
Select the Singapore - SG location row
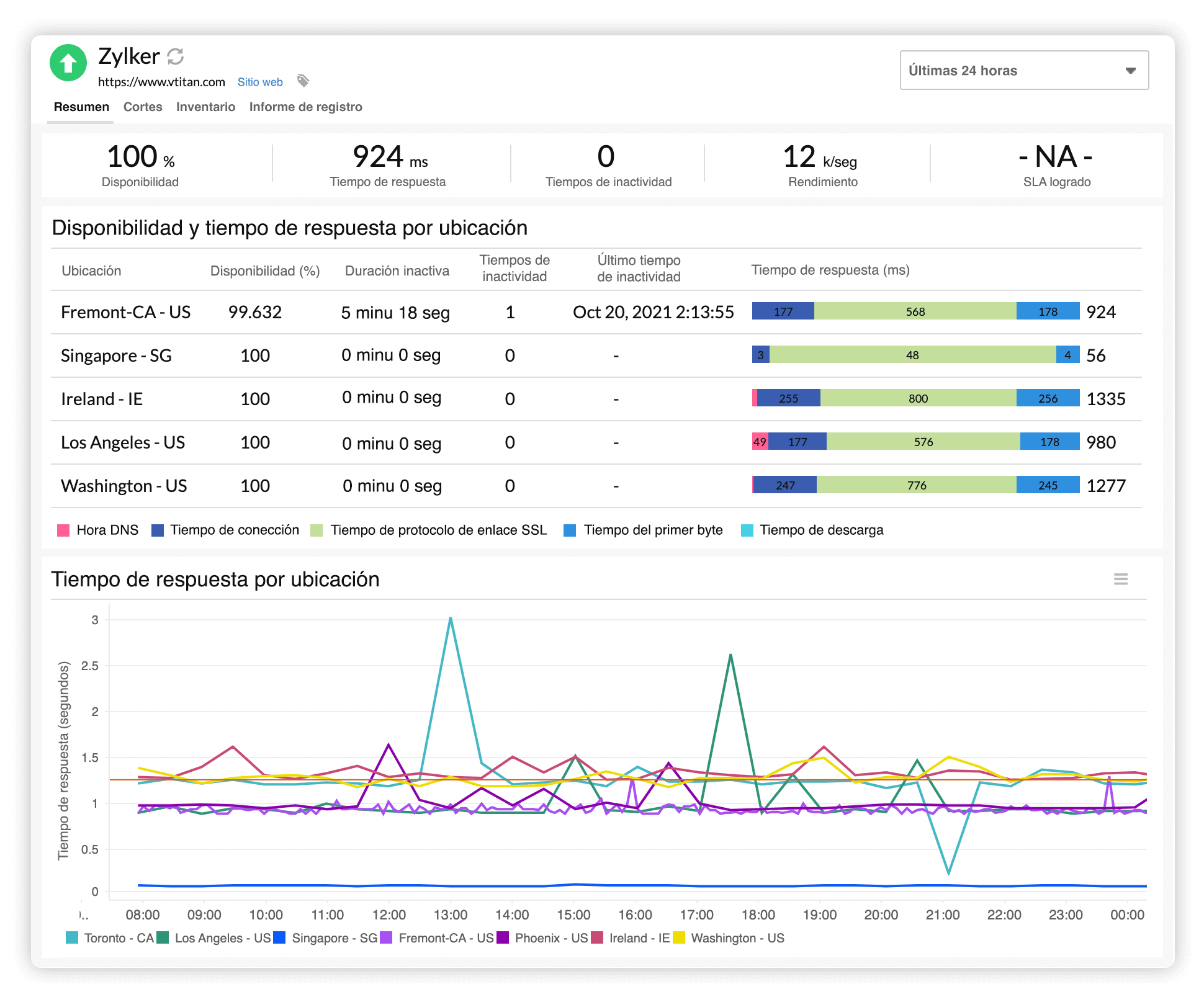[x=596, y=355]
